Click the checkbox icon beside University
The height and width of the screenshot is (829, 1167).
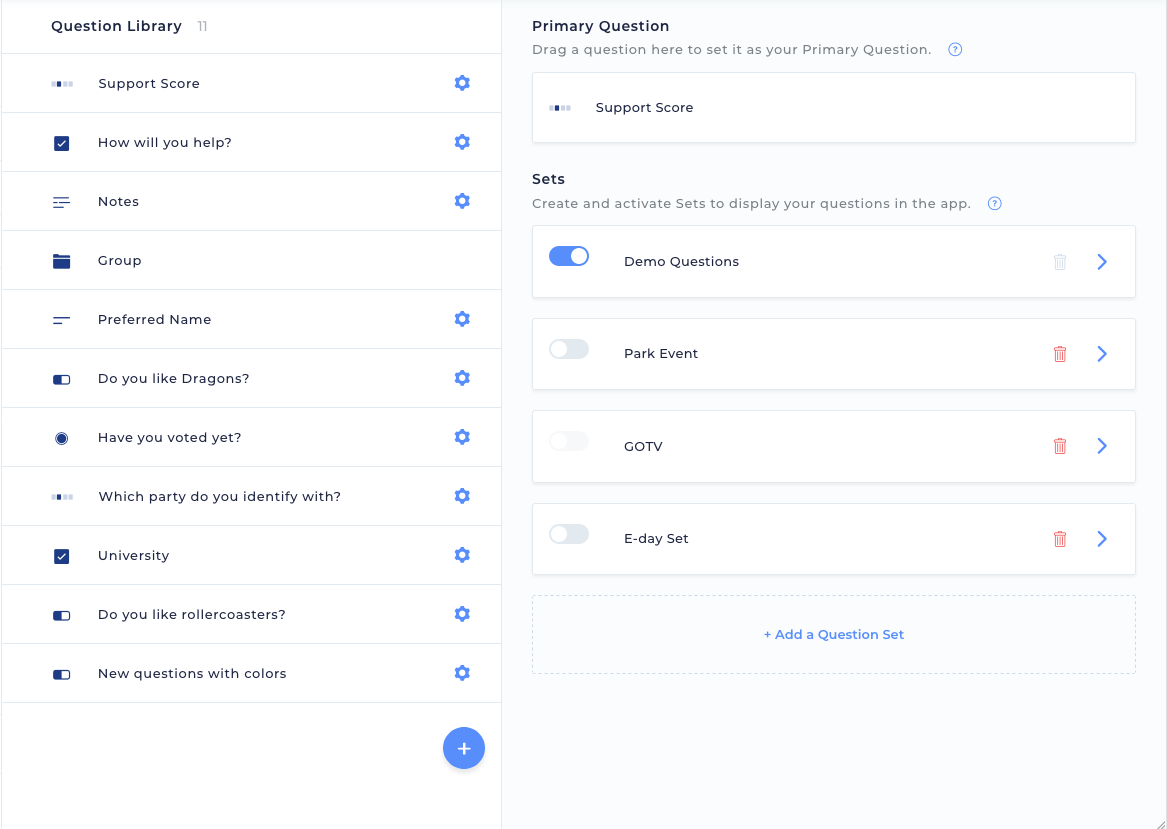pos(62,555)
